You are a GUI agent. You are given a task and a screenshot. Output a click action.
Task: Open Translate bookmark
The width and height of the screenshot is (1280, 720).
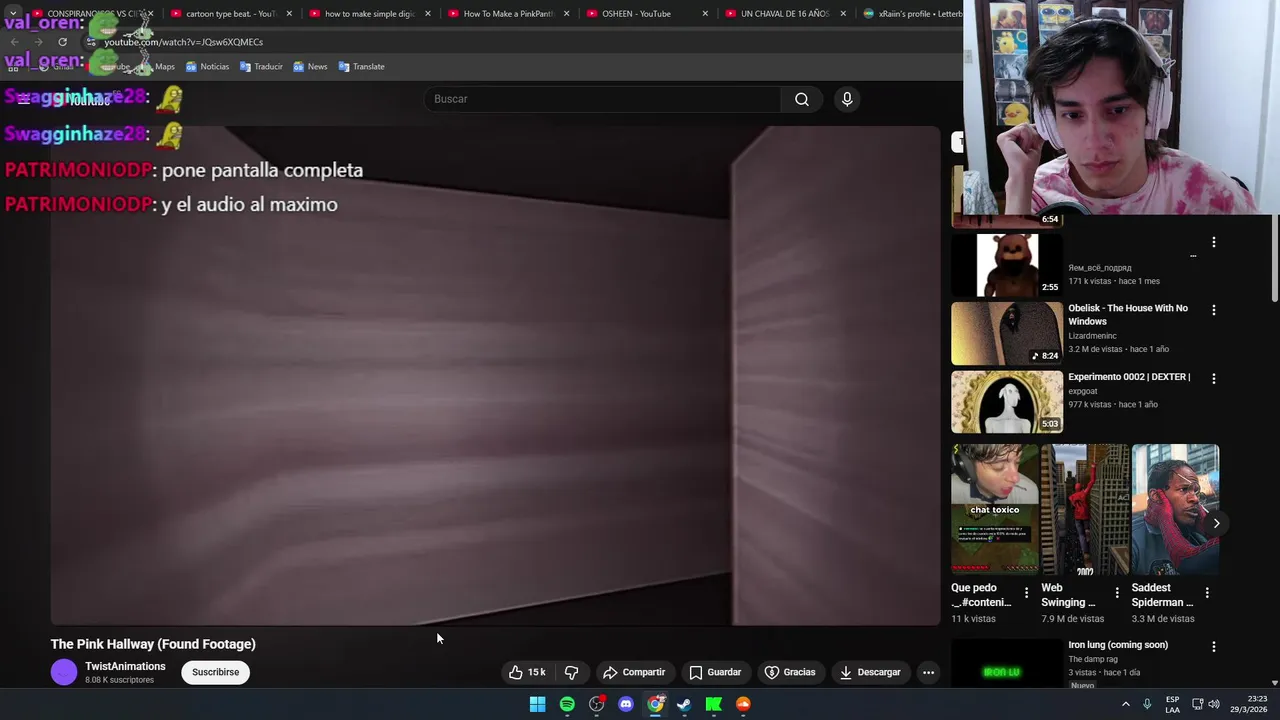[x=361, y=67]
